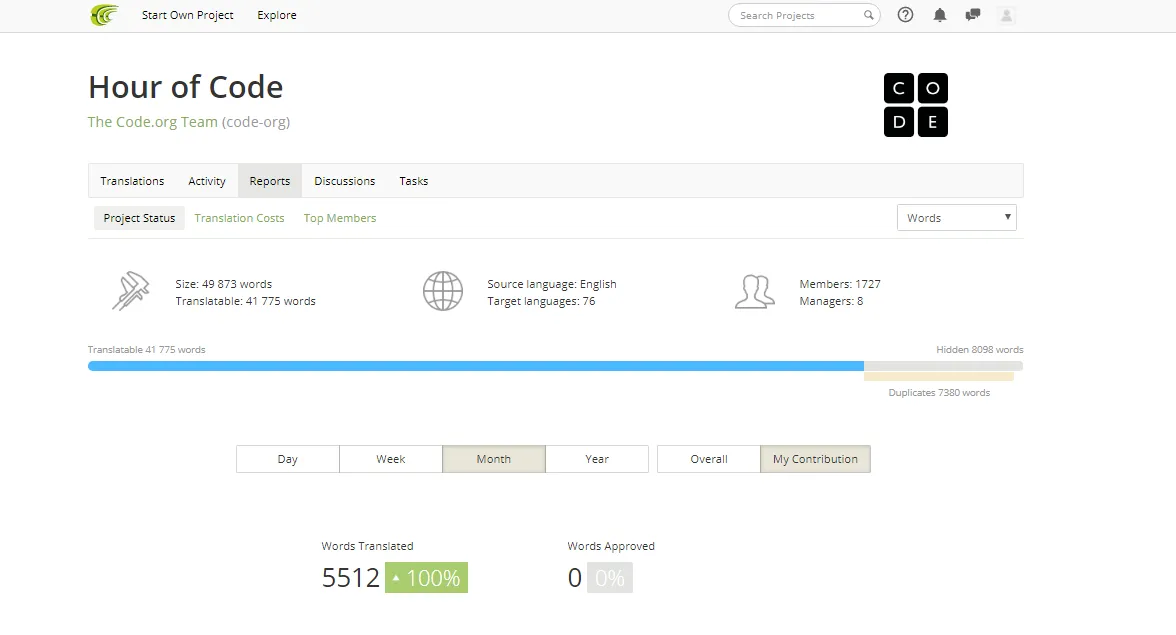Go to Explore page

pyautogui.click(x=277, y=15)
